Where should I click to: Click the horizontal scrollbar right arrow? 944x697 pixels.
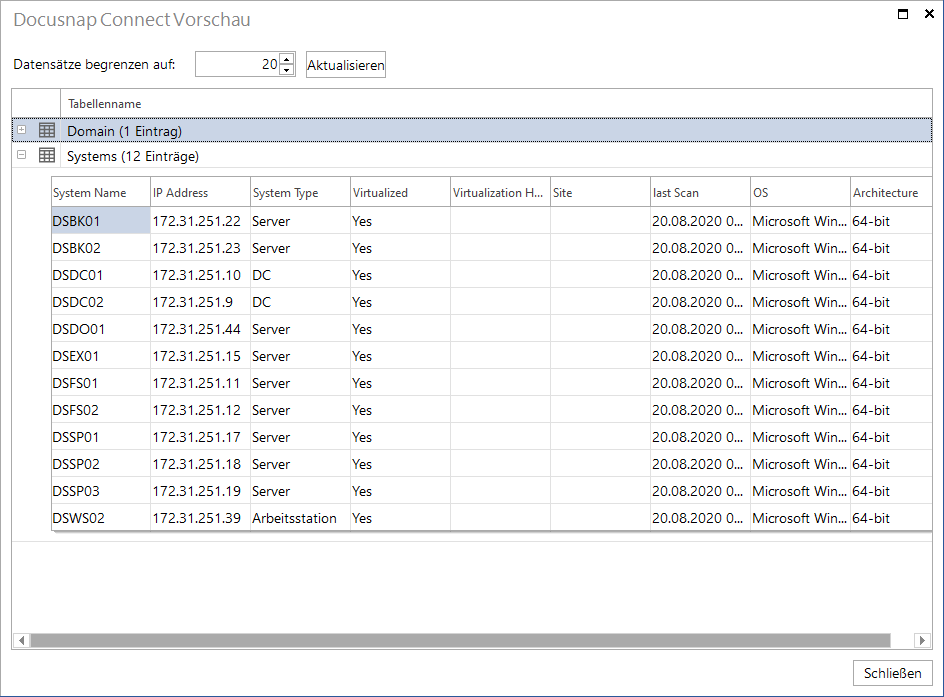pos(922,640)
